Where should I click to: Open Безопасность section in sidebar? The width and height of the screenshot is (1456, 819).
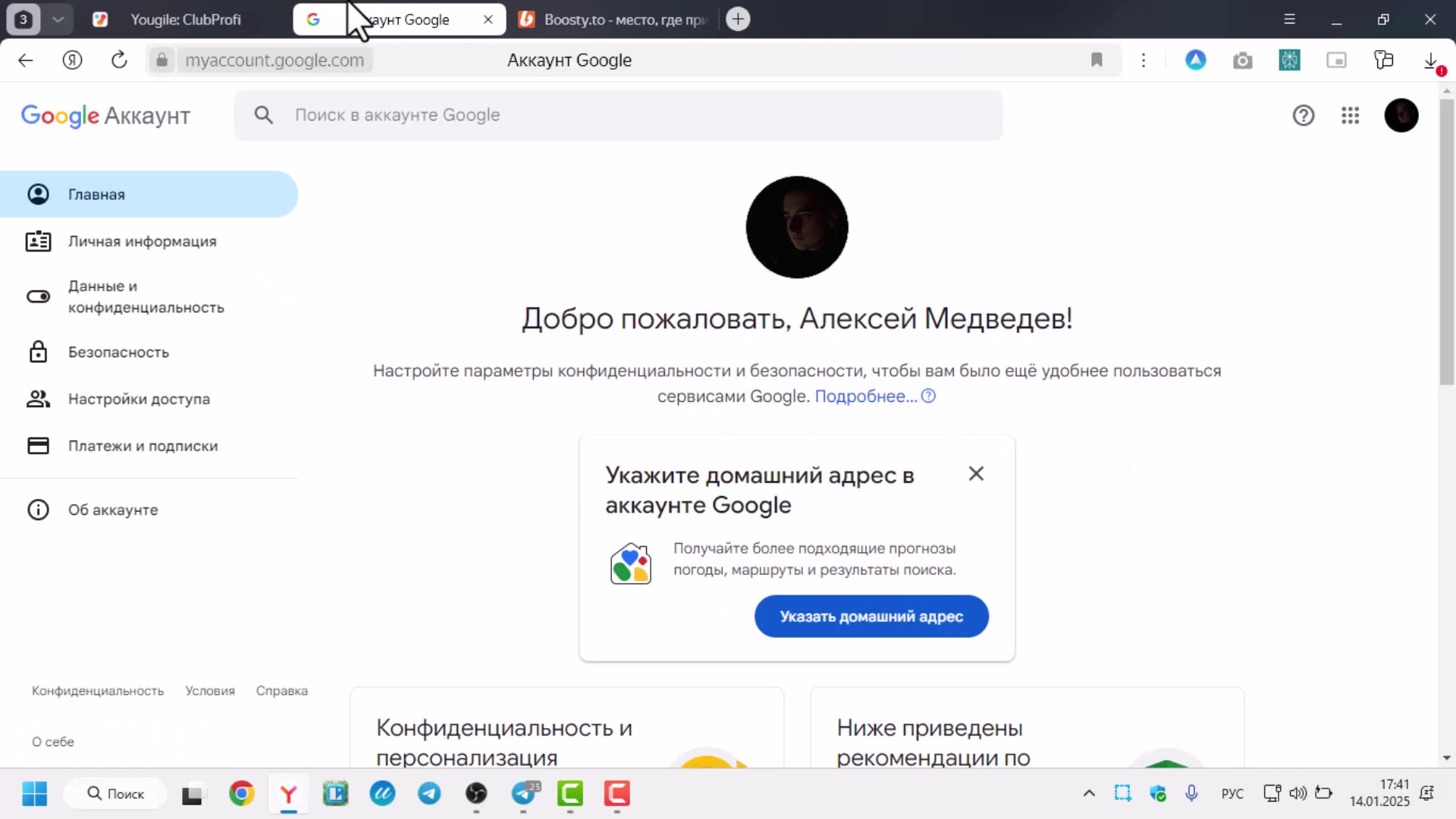click(118, 352)
